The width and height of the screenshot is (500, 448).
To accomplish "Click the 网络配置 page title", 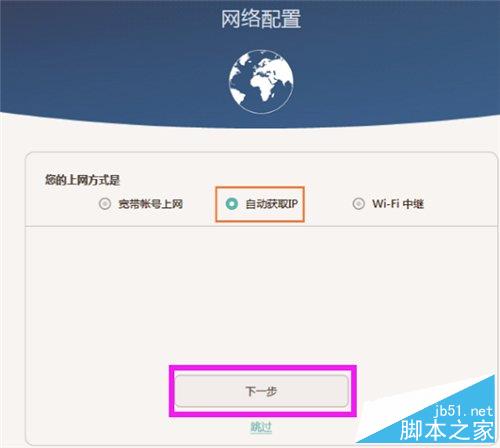I will 261,19.
